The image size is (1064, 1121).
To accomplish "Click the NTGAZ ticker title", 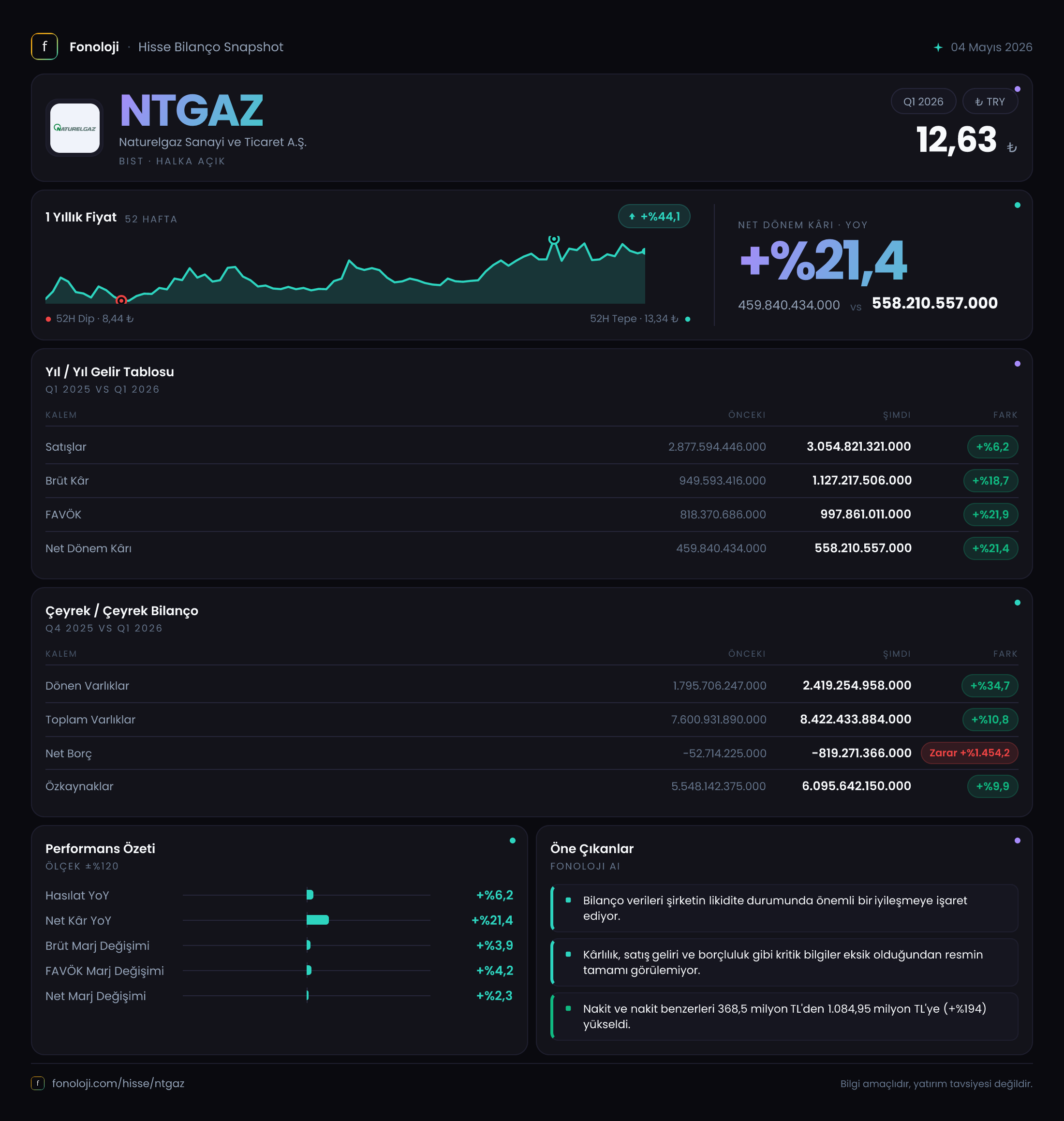I will 191,110.
